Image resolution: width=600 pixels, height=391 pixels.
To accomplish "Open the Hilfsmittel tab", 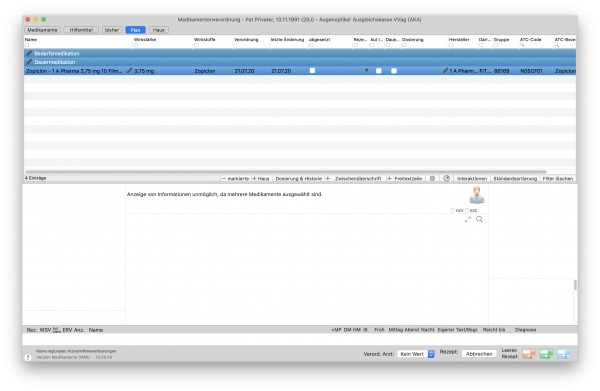I will pyautogui.click(x=81, y=30).
